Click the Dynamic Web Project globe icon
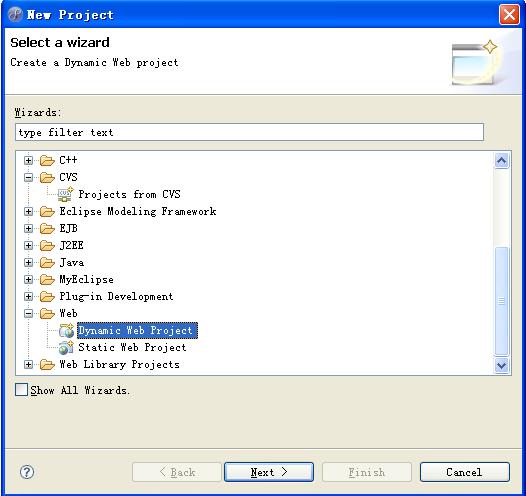 coord(66,331)
